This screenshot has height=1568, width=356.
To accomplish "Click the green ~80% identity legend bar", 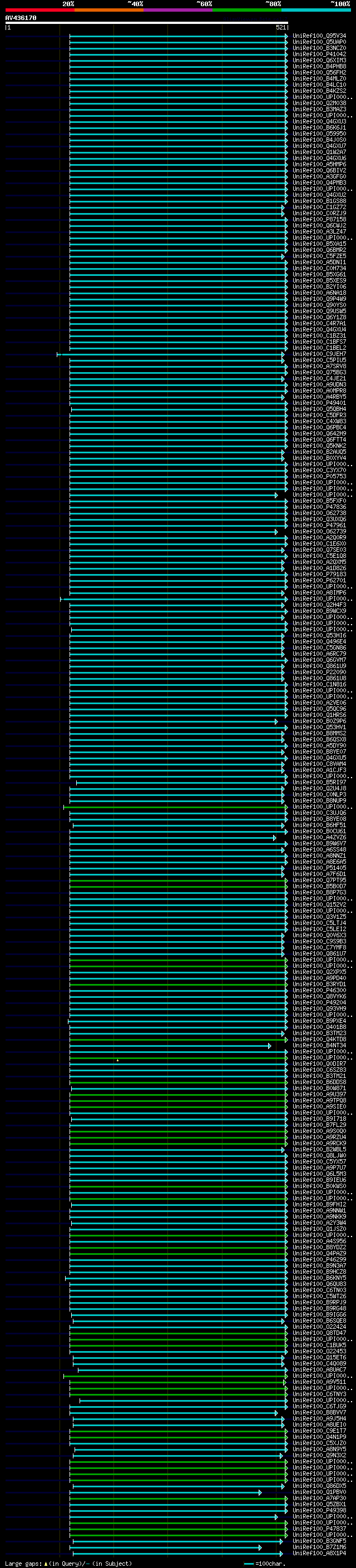I will (x=247, y=10).
